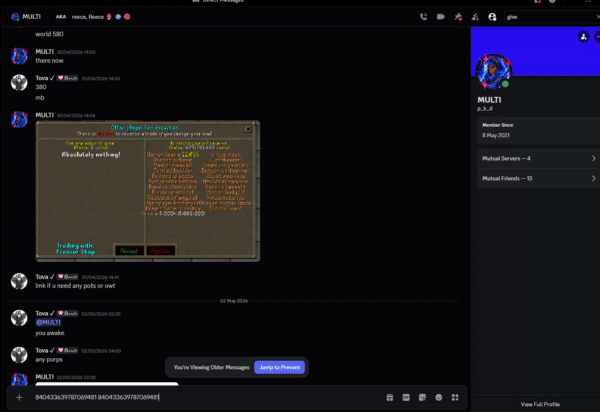Click the 'any purps' message

click(49, 360)
